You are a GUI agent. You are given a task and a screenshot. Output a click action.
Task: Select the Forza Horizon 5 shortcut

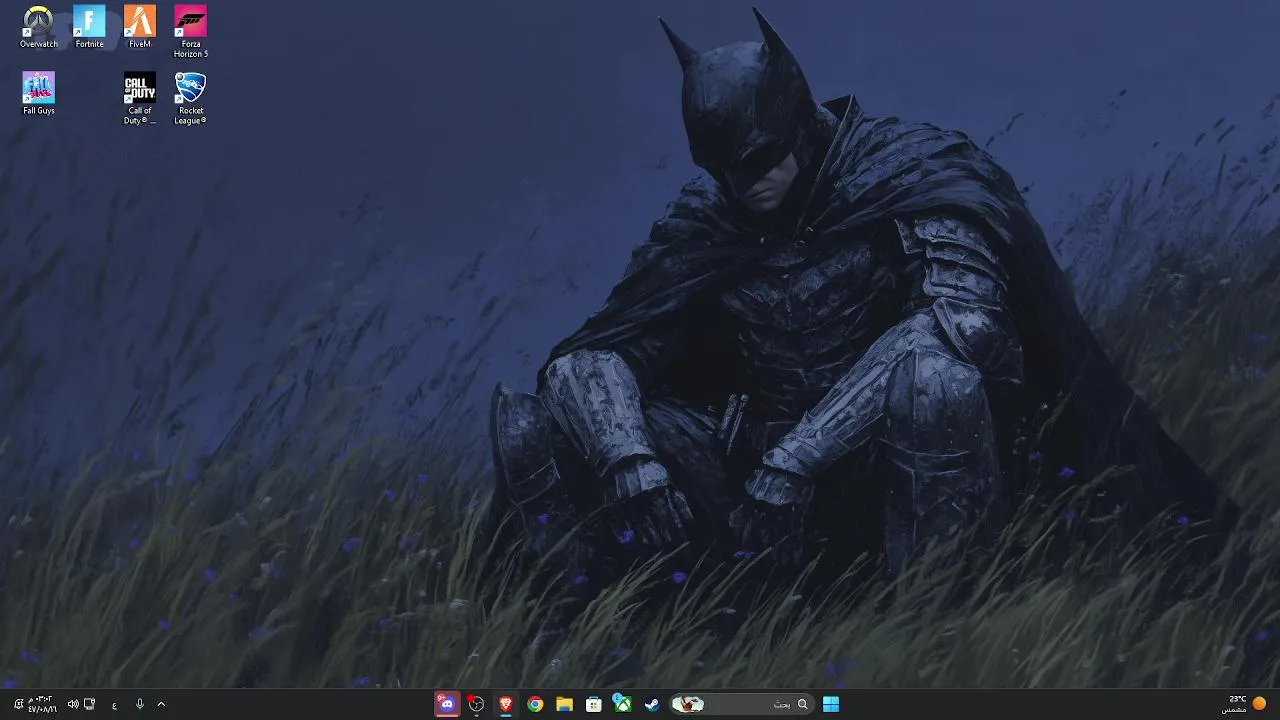[190, 32]
